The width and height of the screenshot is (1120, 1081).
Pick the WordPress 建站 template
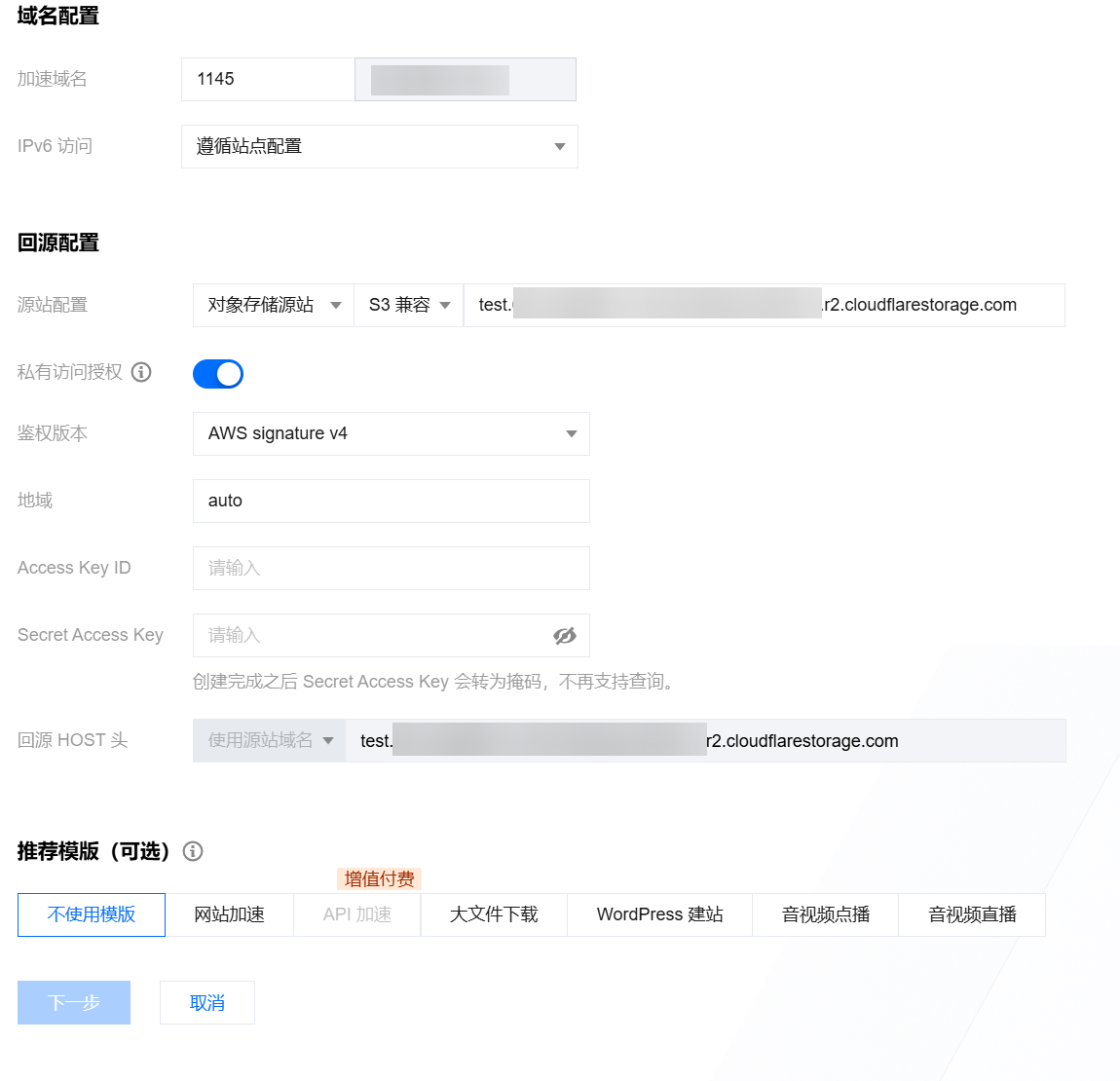pos(659,914)
